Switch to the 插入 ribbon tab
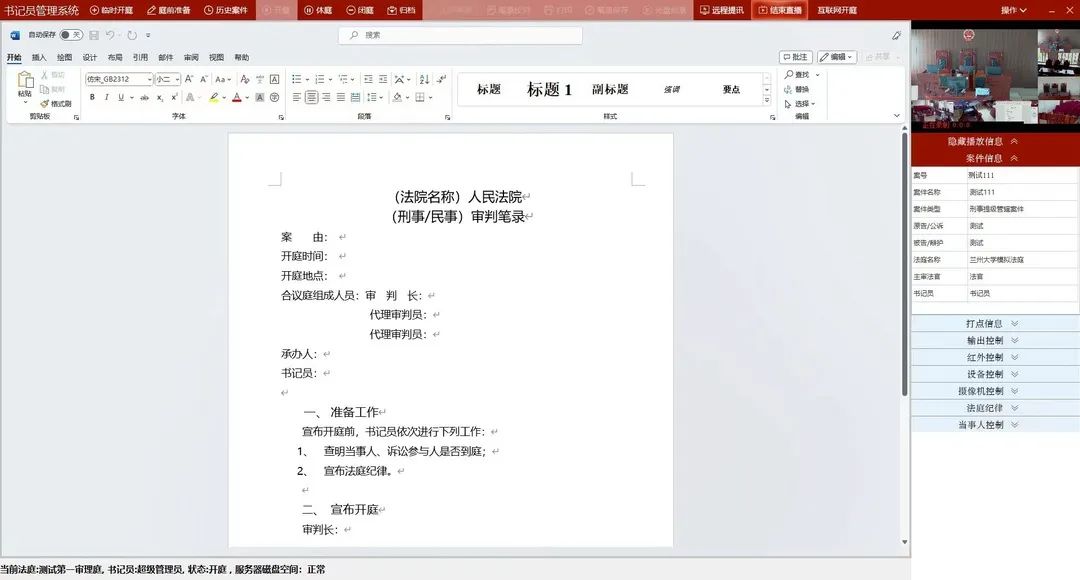1080x580 pixels. (x=39, y=58)
